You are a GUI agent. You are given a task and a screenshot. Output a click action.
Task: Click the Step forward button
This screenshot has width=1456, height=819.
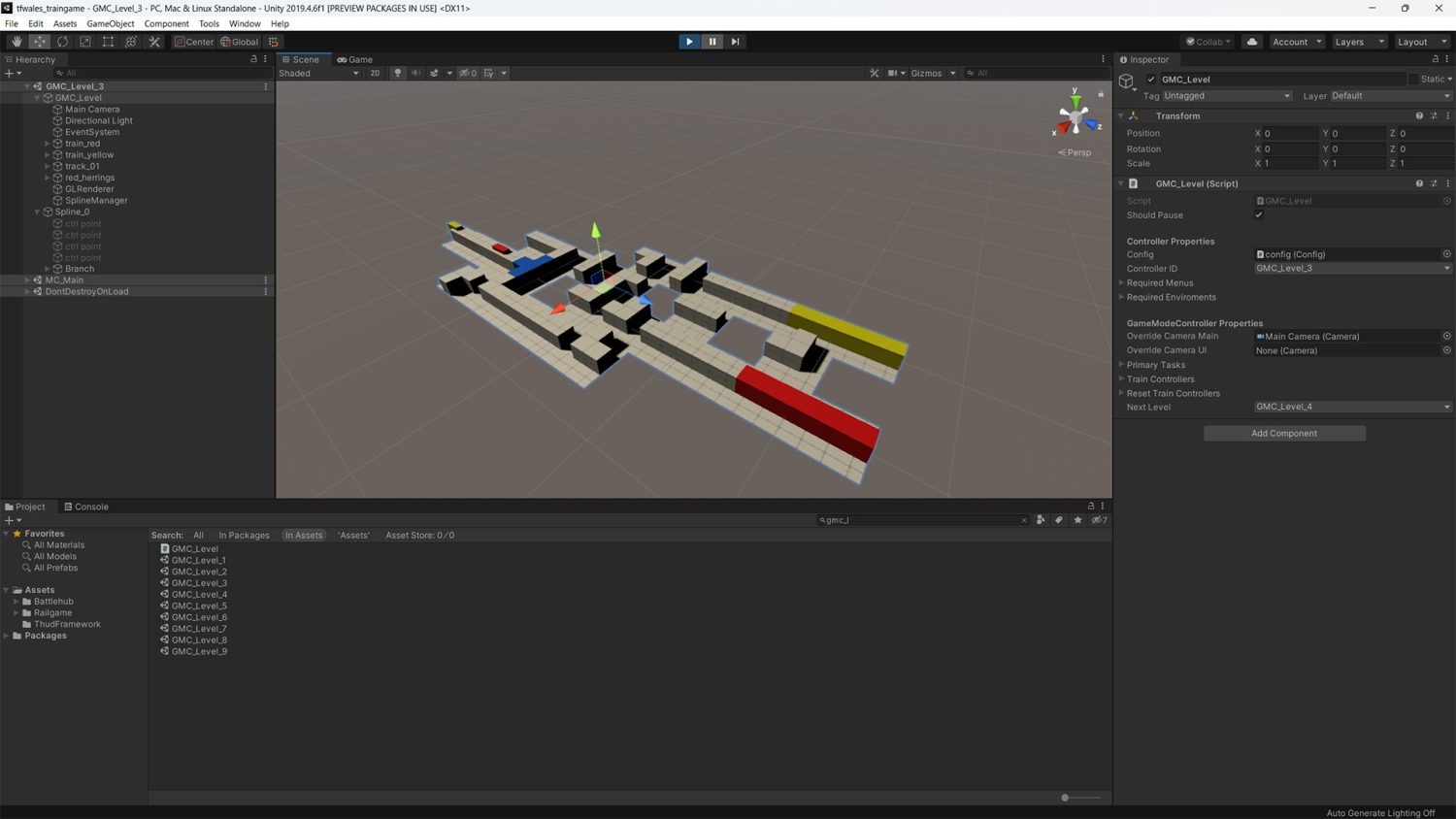735,42
